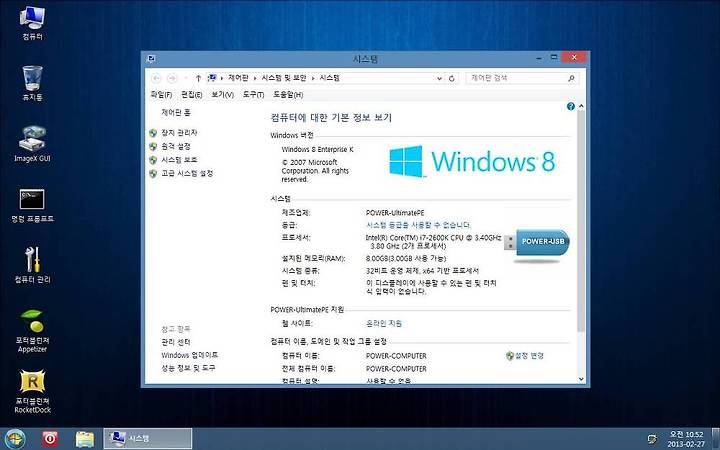Open the 컴퓨터 desktop icon
This screenshot has width=720, height=450.
pos(32,23)
